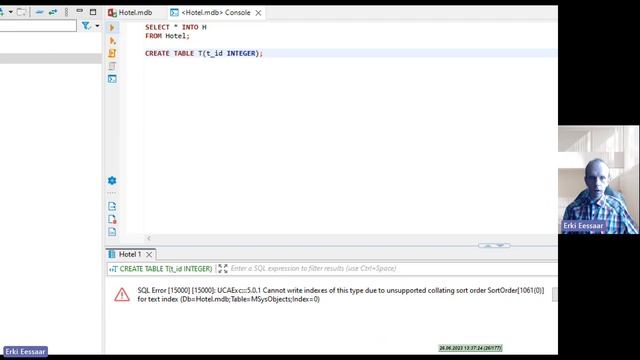640x360 pixels.
Task: Maximize the navigator panel
Action: [x=93, y=12]
